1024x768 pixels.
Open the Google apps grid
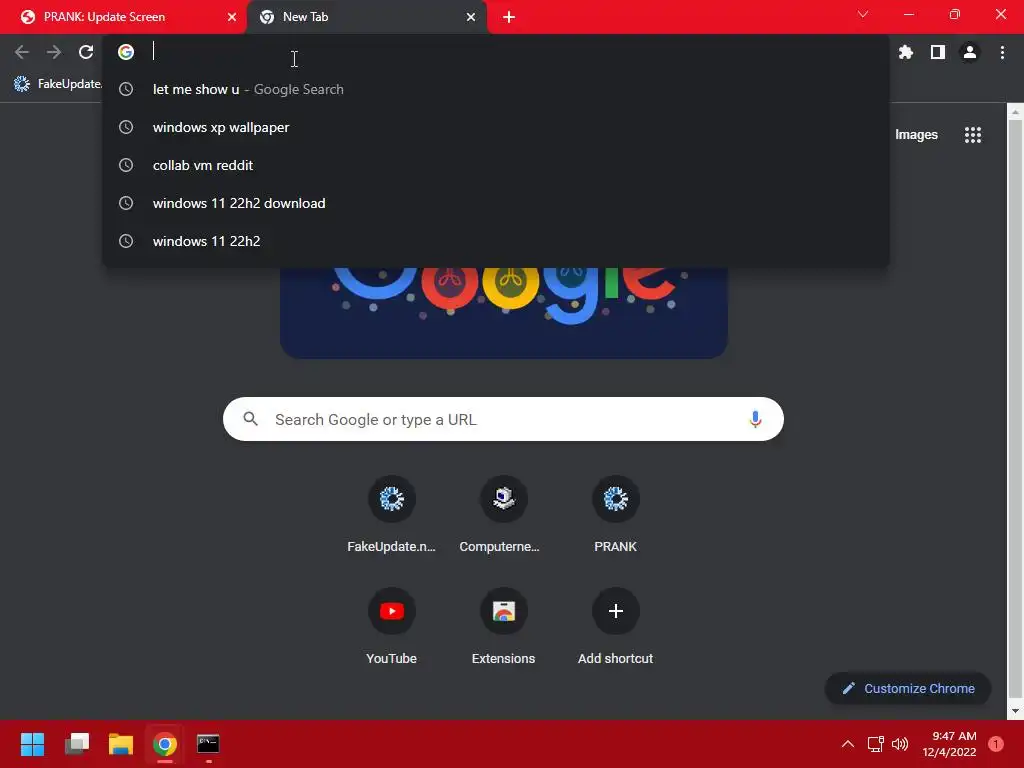[x=972, y=135]
